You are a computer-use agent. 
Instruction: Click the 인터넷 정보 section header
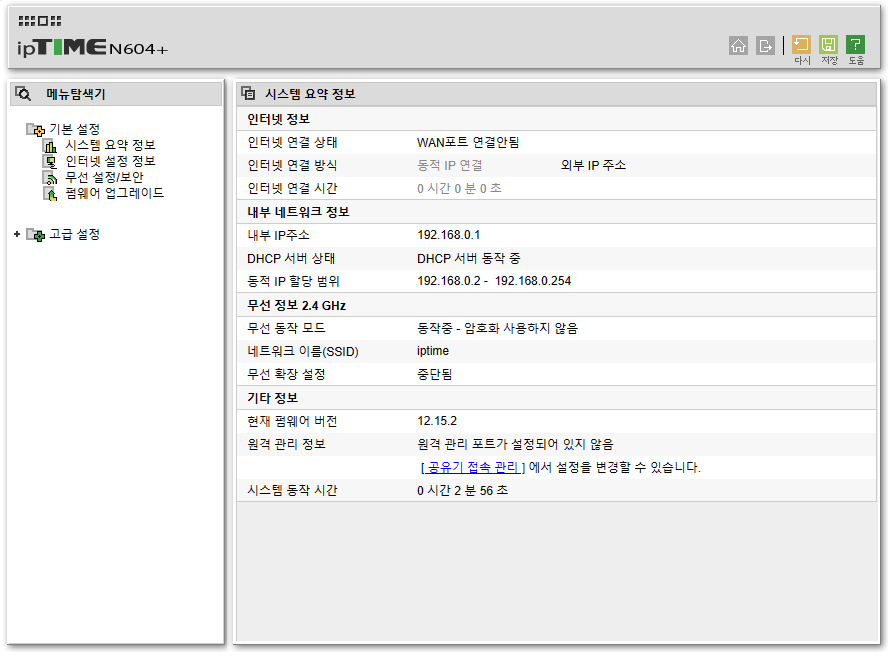point(278,119)
